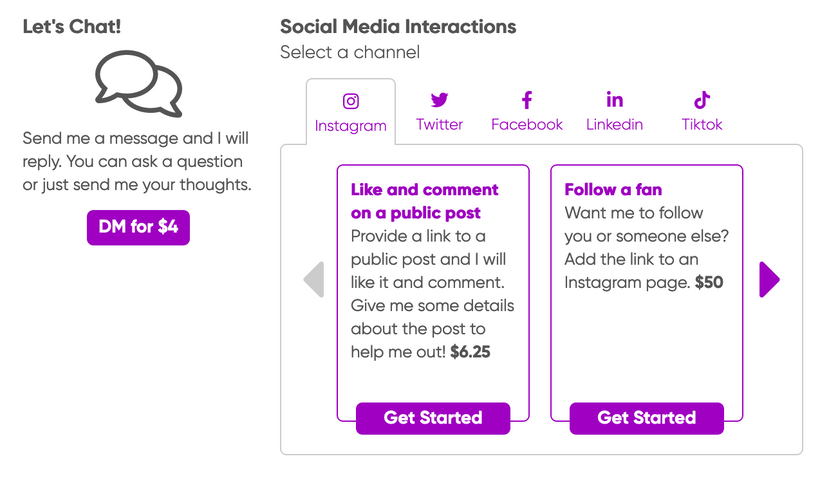This screenshot has height=478, width=820.
Task: Click the Tiktok note icon
Action: coord(702,100)
